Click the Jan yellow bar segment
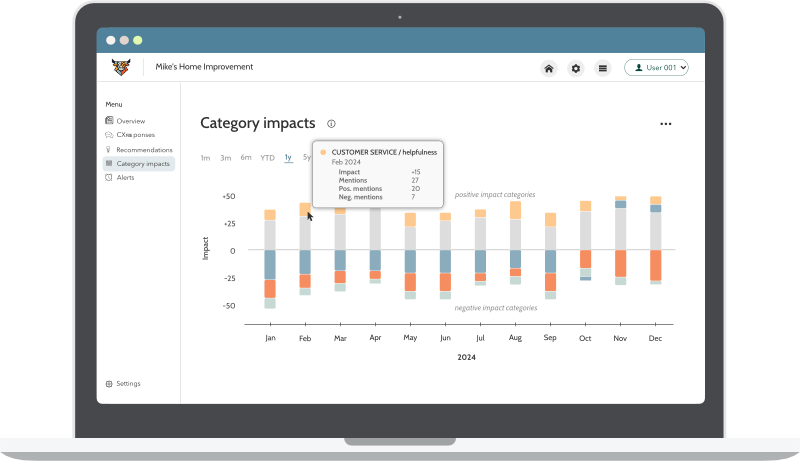 tap(270, 215)
